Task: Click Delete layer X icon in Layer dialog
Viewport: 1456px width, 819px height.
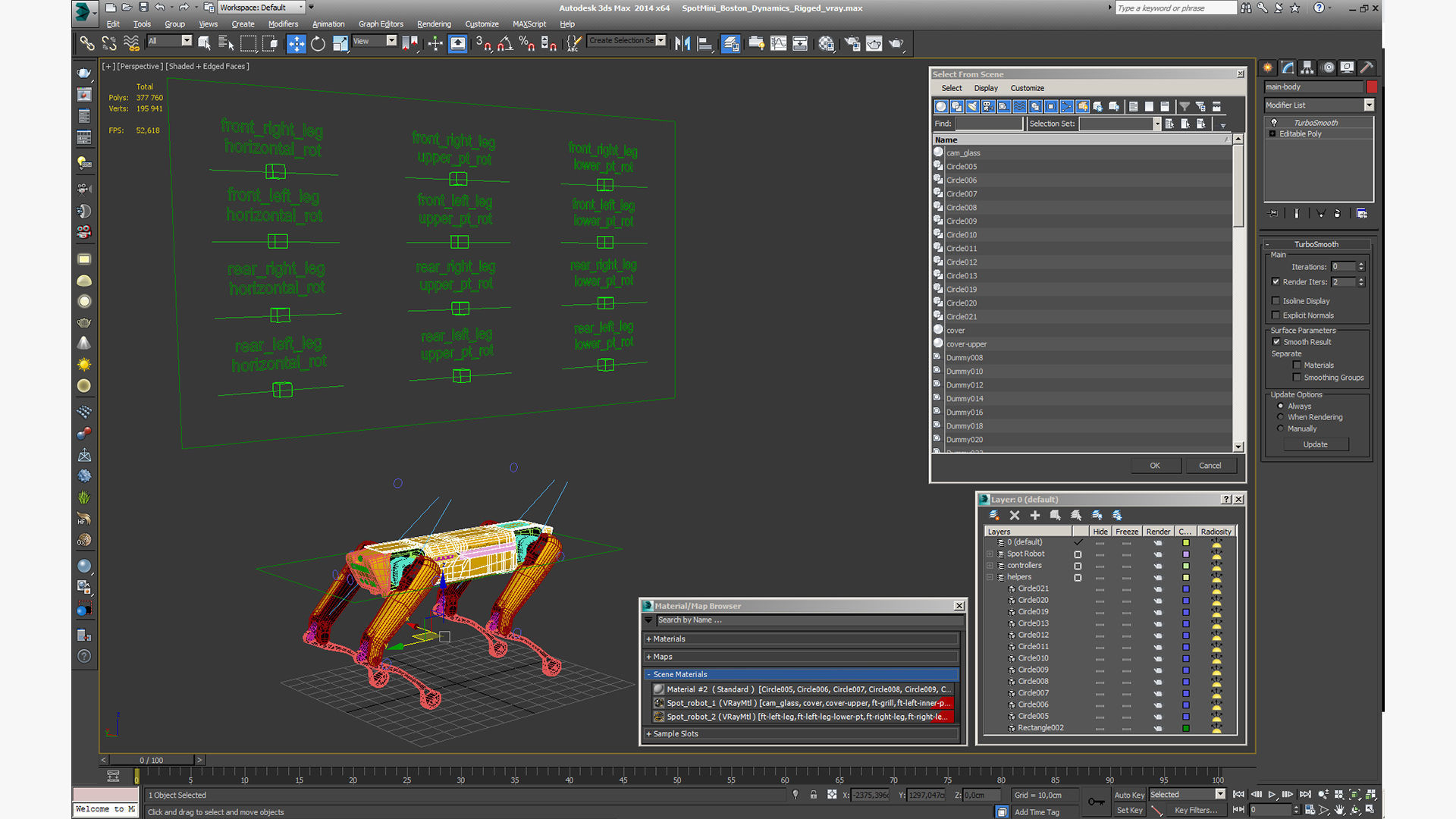Action: pos(1015,516)
